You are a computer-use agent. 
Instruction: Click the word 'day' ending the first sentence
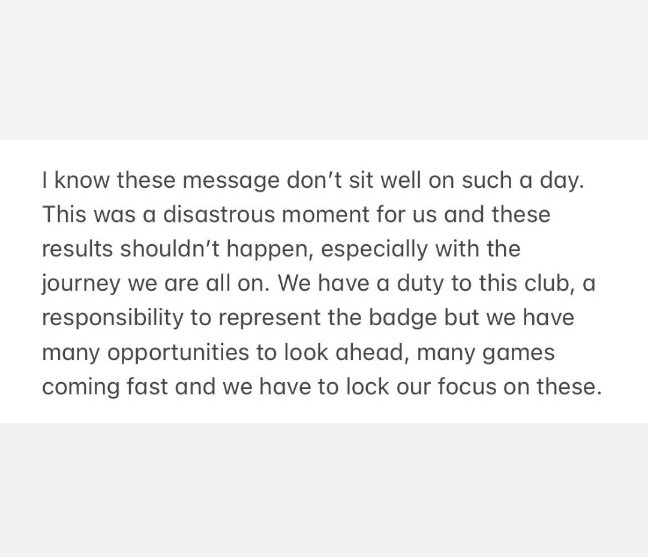[x=562, y=182]
